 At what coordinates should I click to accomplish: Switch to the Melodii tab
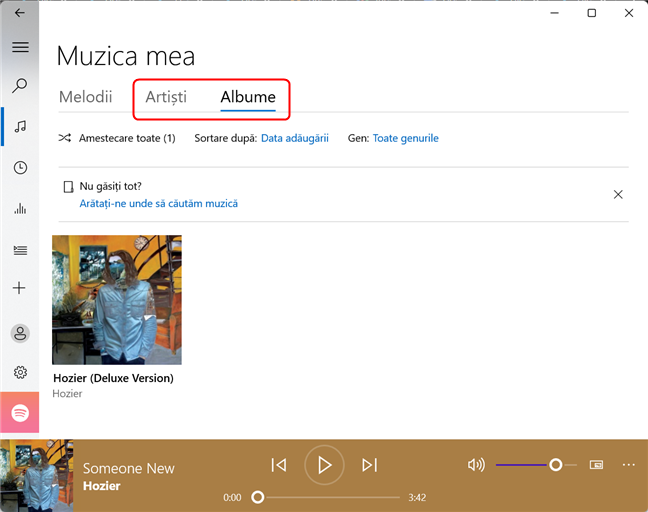[x=86, y=97]
